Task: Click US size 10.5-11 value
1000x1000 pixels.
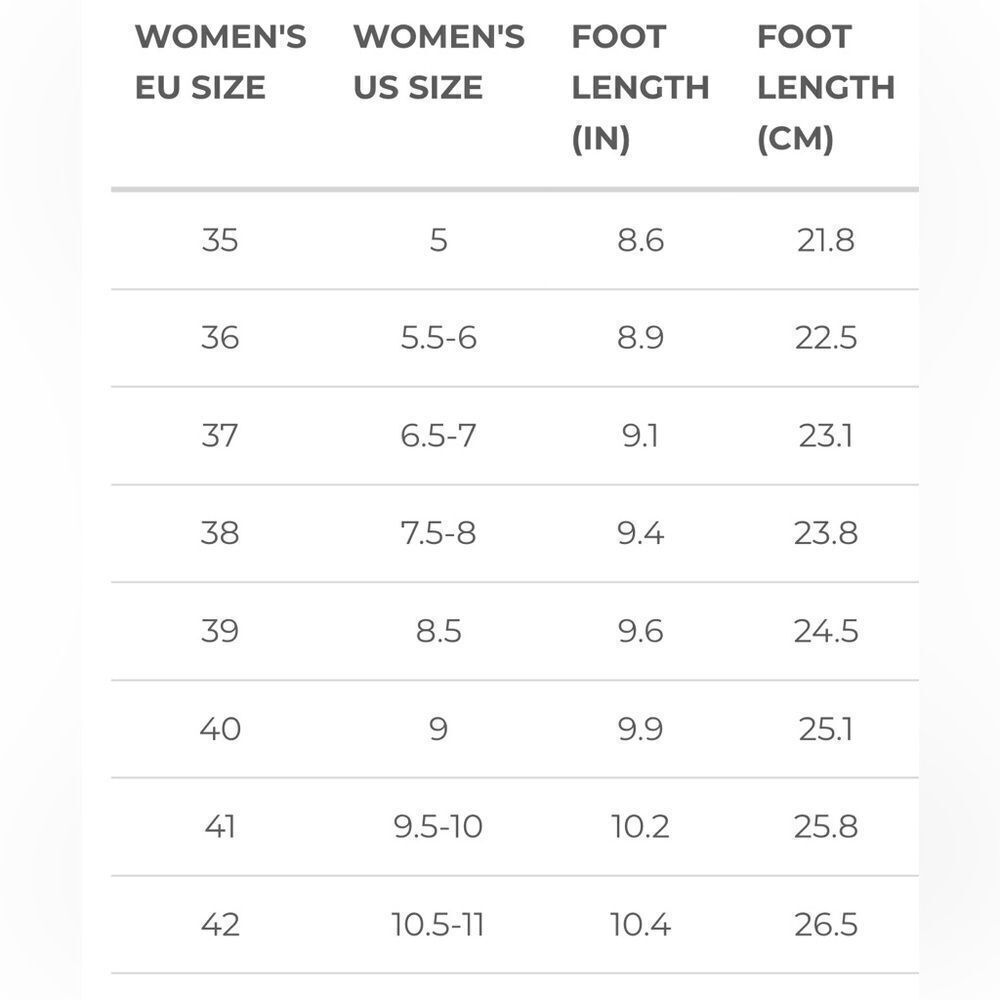Action: pyautogui.click(x=438, y=924)
